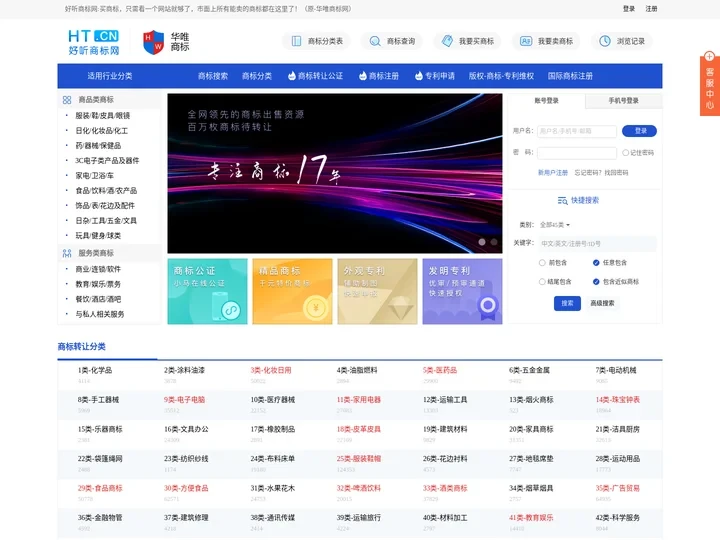Screen dimensions: 720x540
Task: Click the 找回密码 link
Action: [616, 173]
